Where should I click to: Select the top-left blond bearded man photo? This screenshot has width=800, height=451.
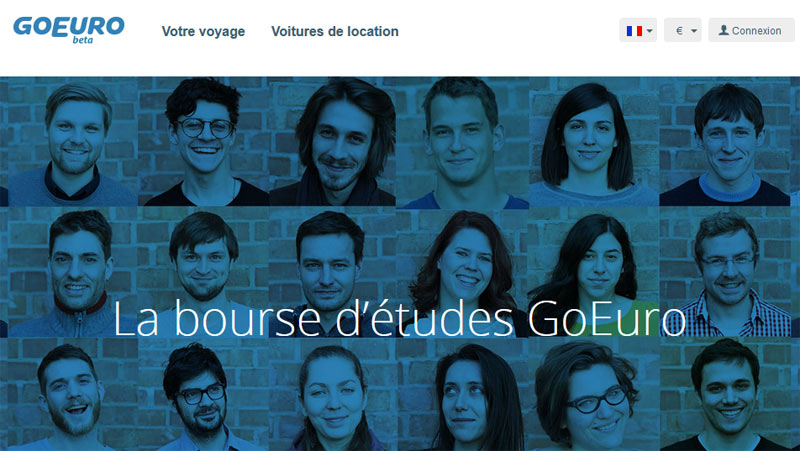(x=72, y=142)
